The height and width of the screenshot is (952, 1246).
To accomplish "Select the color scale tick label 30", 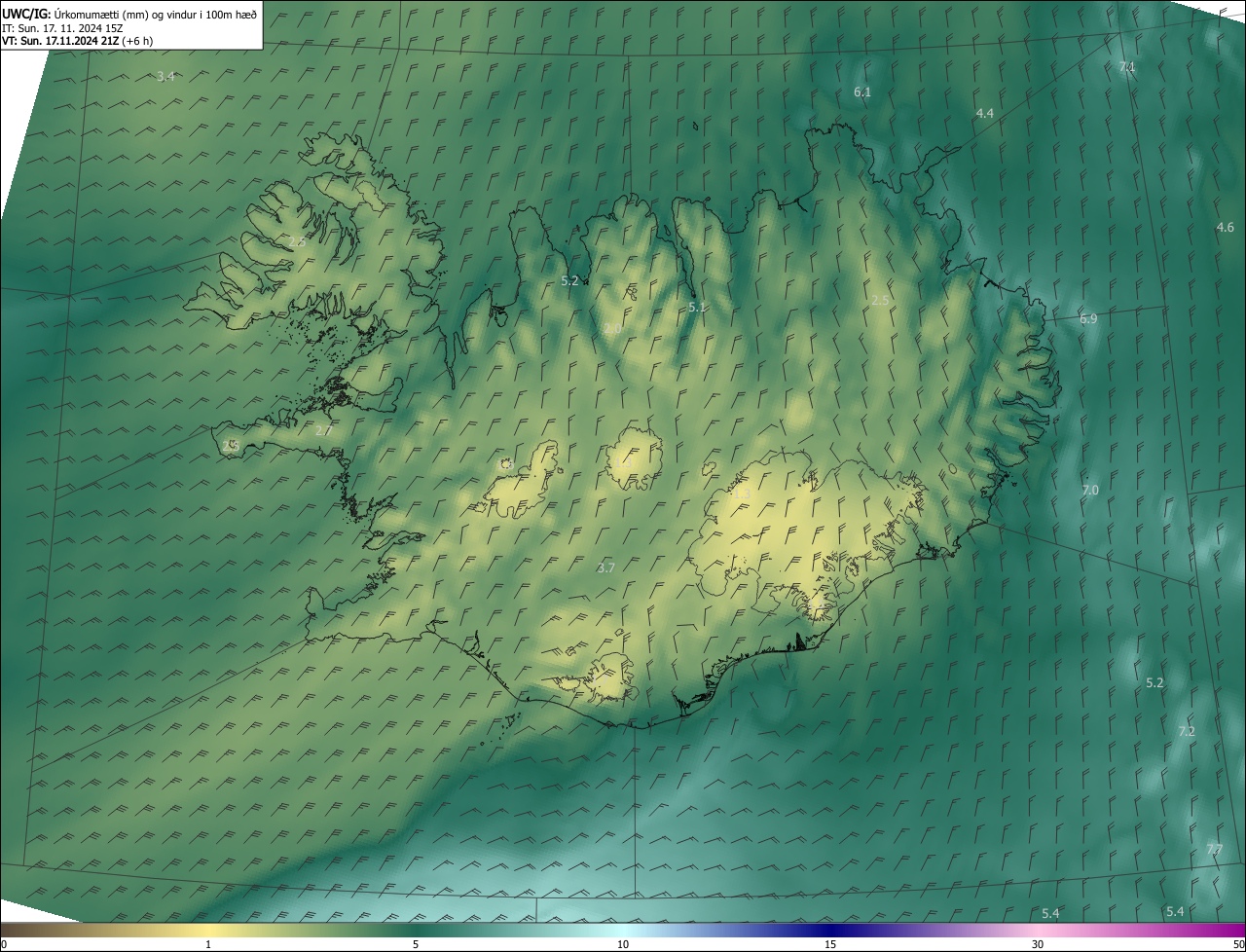I will tap(1038, 944).
